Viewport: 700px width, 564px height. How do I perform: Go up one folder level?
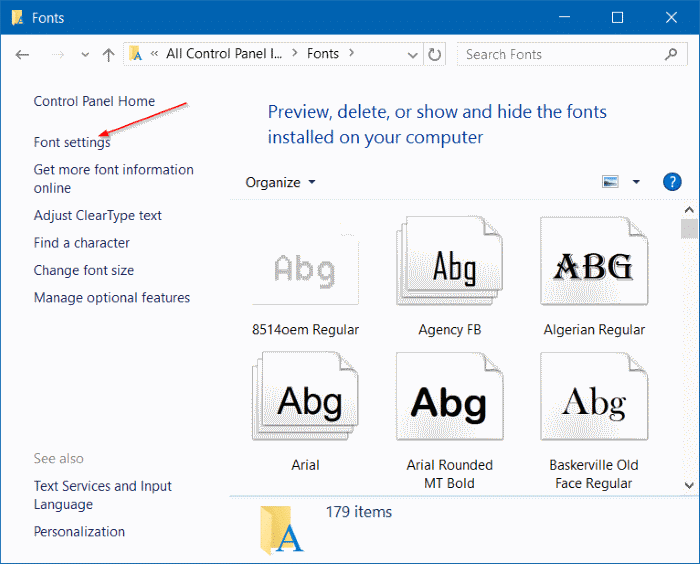click(x=108, y=54)
